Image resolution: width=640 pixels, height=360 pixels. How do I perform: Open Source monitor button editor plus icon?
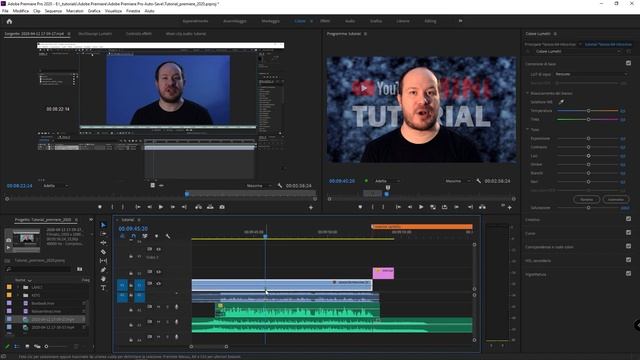(311, 208)
